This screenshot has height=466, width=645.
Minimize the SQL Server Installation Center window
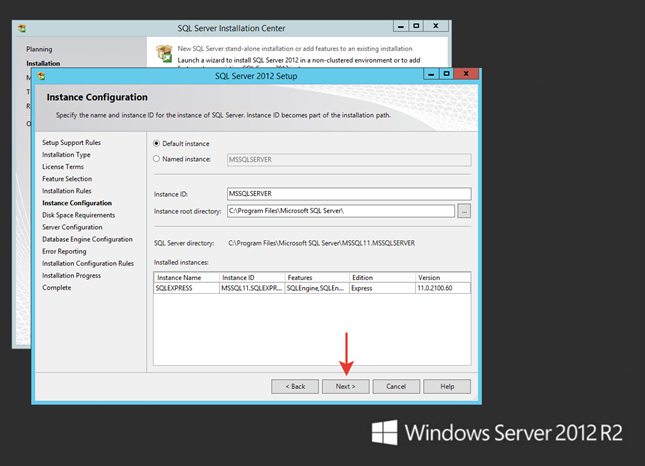point(401,26)
